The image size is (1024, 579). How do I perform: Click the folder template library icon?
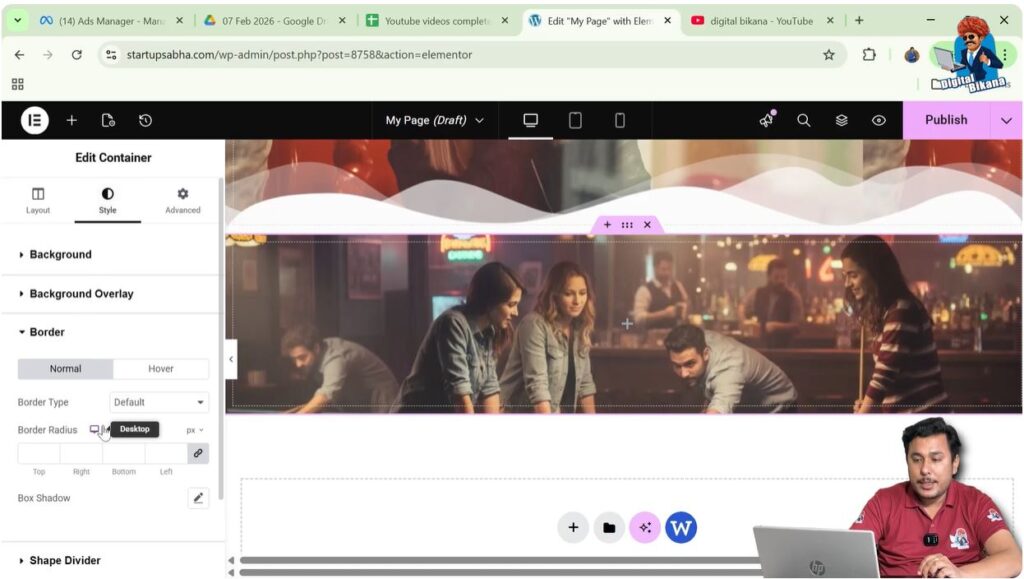608,527
